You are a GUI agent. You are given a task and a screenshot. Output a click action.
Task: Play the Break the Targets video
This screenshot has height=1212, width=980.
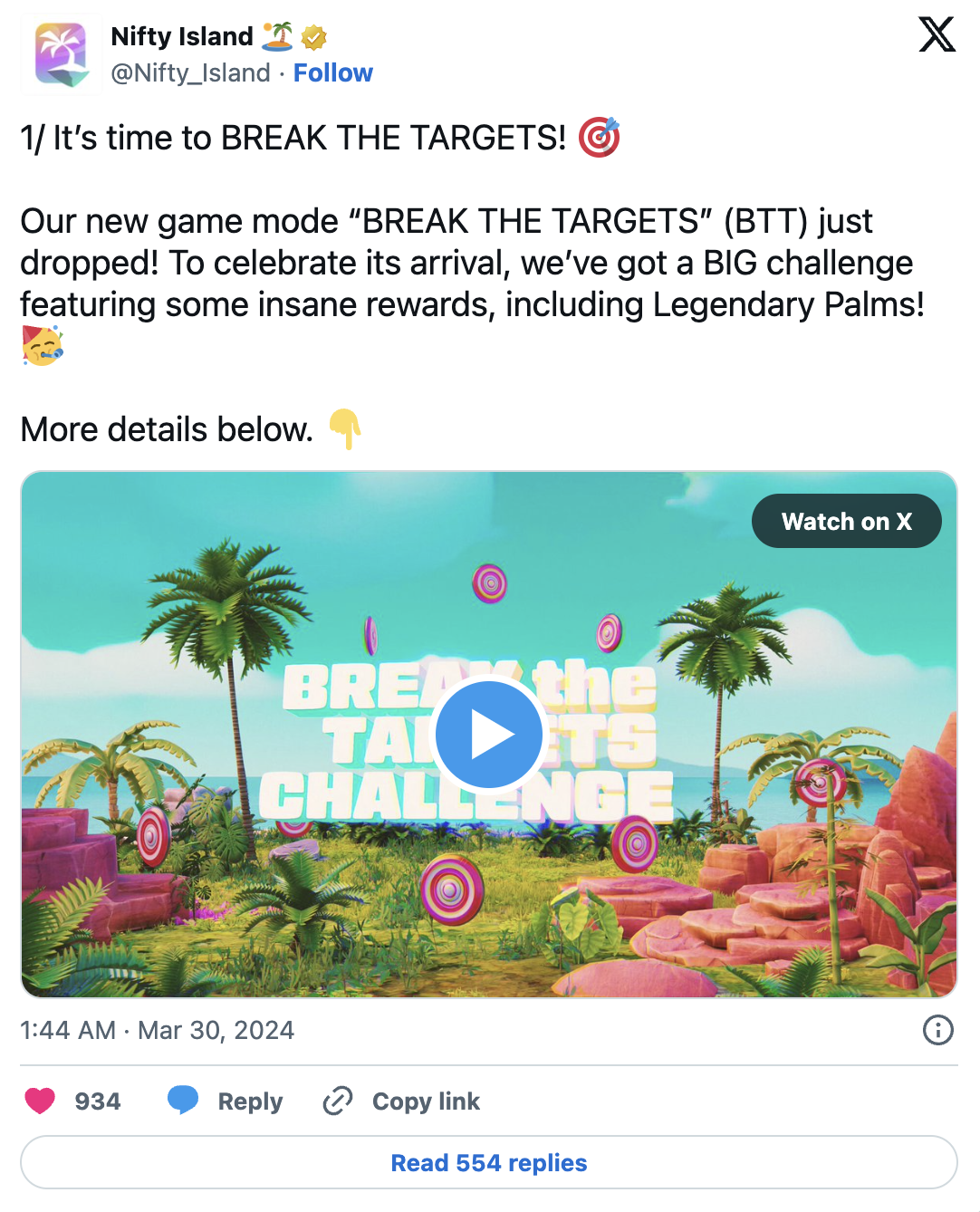tap(489, 734)
